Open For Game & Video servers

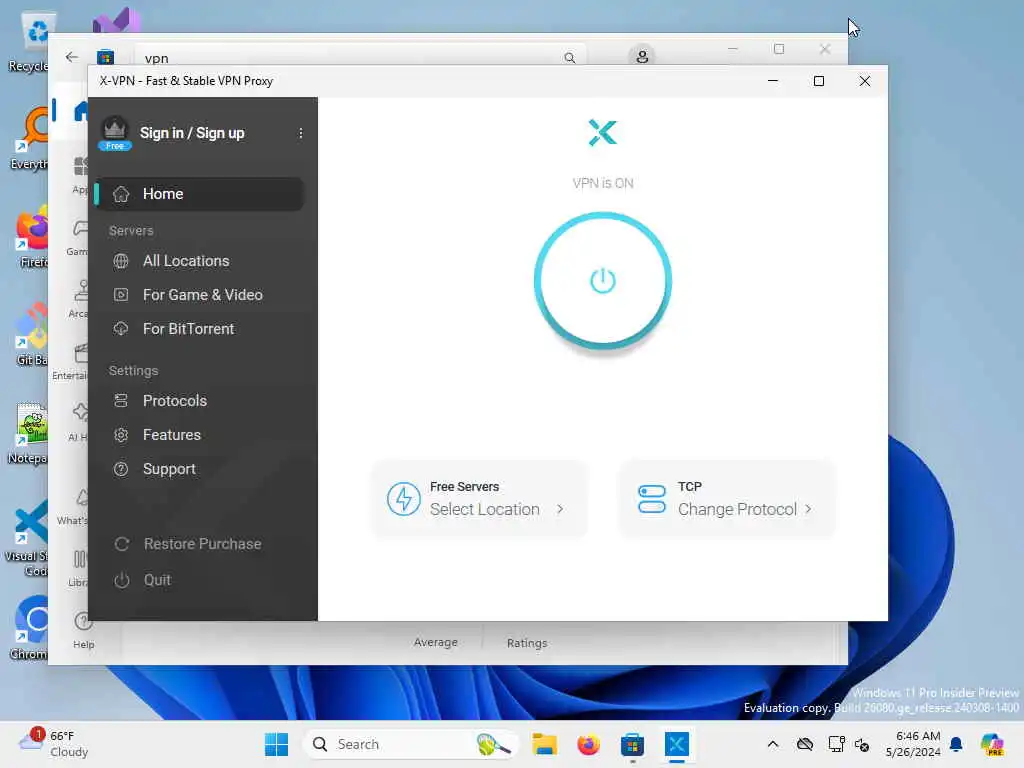point(202,295)
